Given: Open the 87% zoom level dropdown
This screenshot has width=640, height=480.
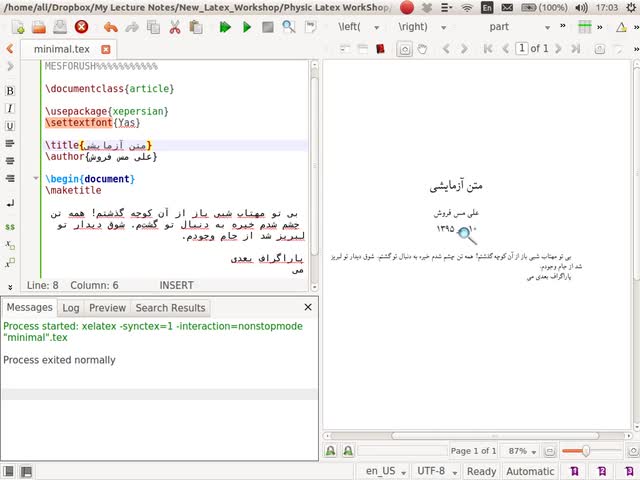Looking at the screenshot, I should (522, 451).
